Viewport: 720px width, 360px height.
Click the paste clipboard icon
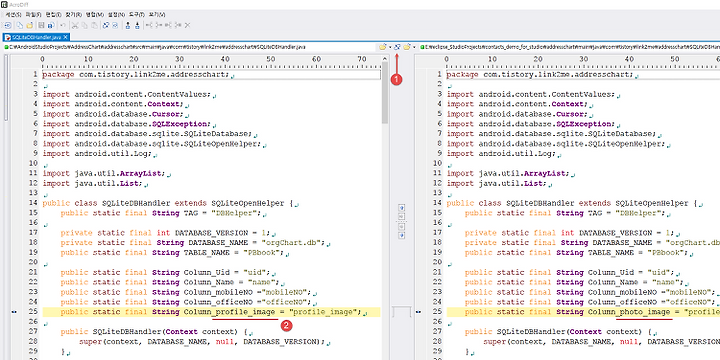coord(94,25)
